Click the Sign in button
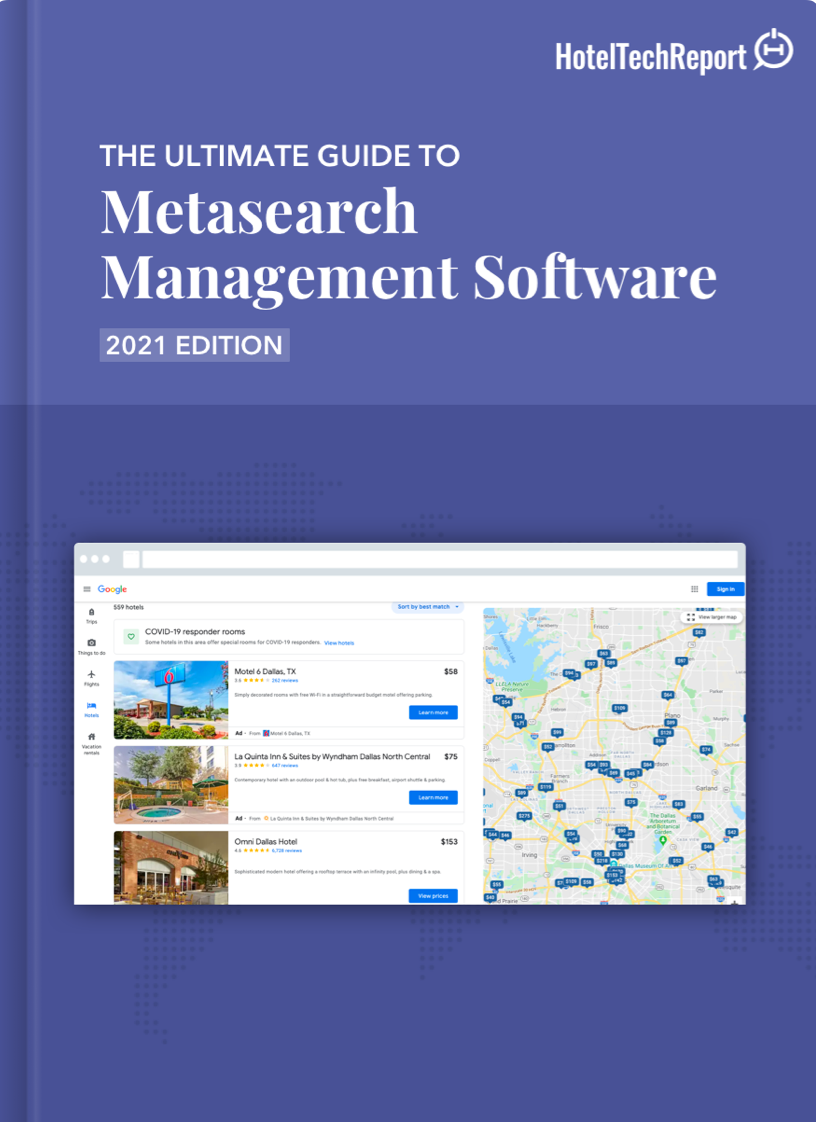The image size is (816, 1122). [726, 589]
